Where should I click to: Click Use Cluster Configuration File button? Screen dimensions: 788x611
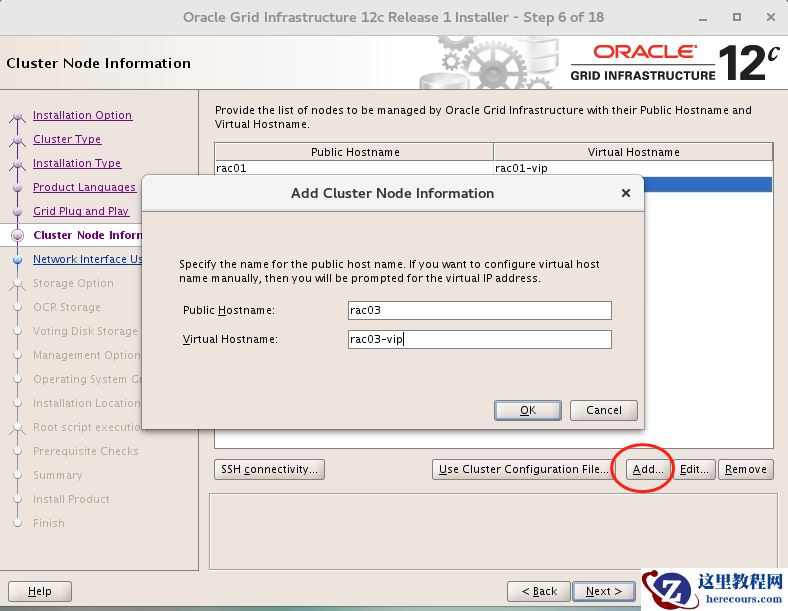pos(522,469)
